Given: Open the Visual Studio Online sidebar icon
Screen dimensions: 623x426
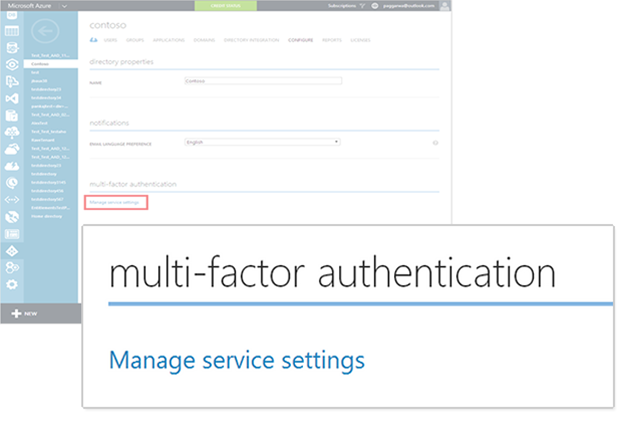Looking at the screenshot, I should pyautogui.click(x=12, y=99).
